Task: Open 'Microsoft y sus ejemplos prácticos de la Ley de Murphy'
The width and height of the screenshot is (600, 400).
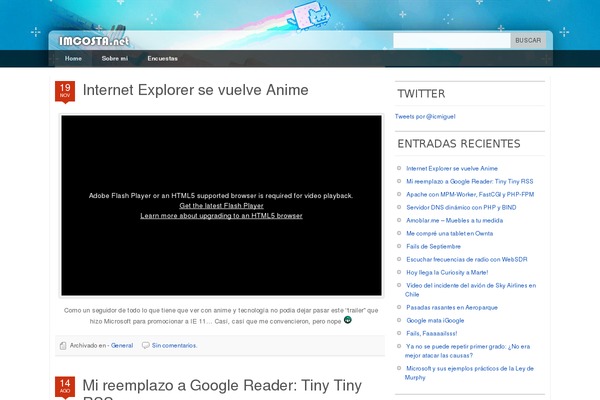Action: [469, 373]
